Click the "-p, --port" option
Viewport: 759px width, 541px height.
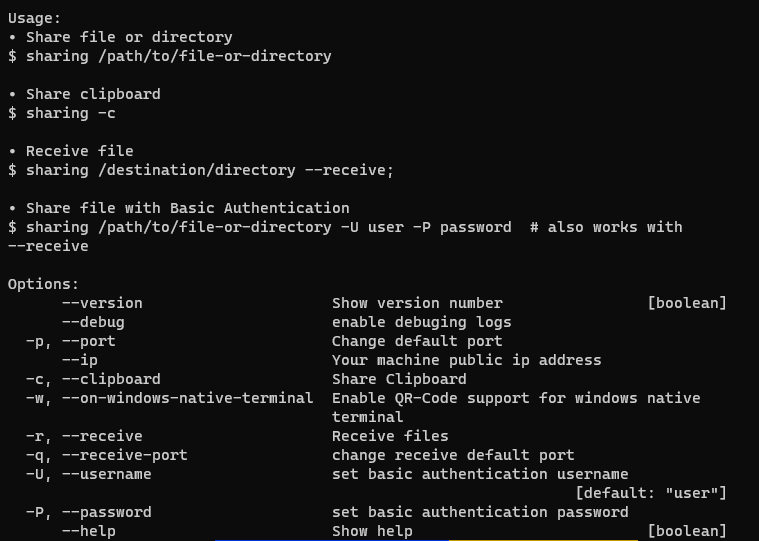(71, 341)
